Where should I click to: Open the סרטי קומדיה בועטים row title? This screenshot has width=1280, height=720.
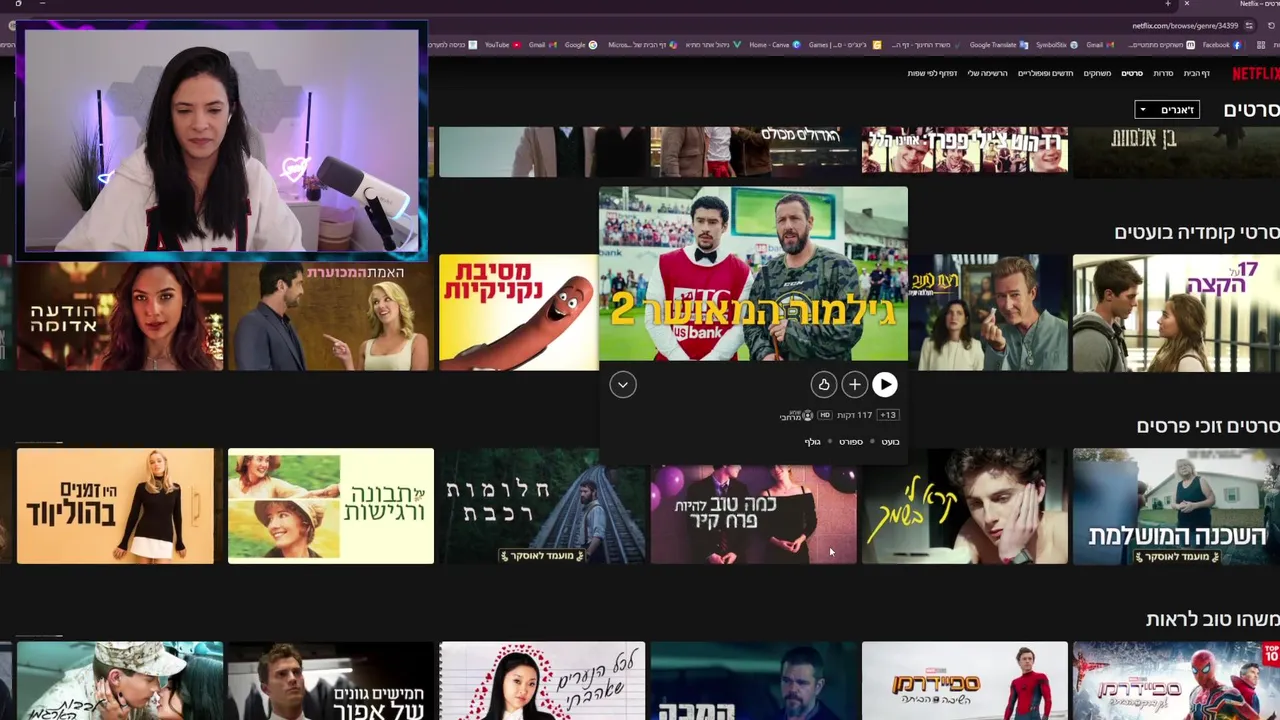(x=1197, y=232)
